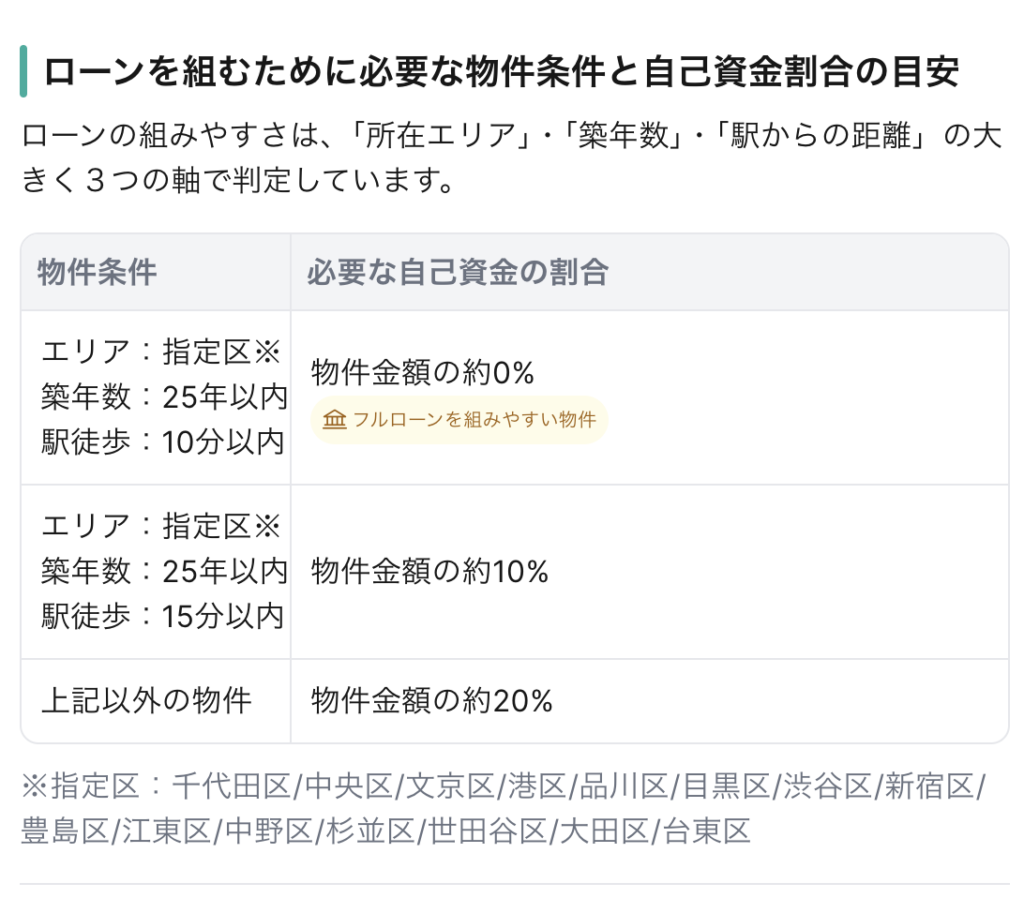Screen dimensions: 1024x898
Task: Click the horizontal divider below the footnote
Action: click(515, 884)
